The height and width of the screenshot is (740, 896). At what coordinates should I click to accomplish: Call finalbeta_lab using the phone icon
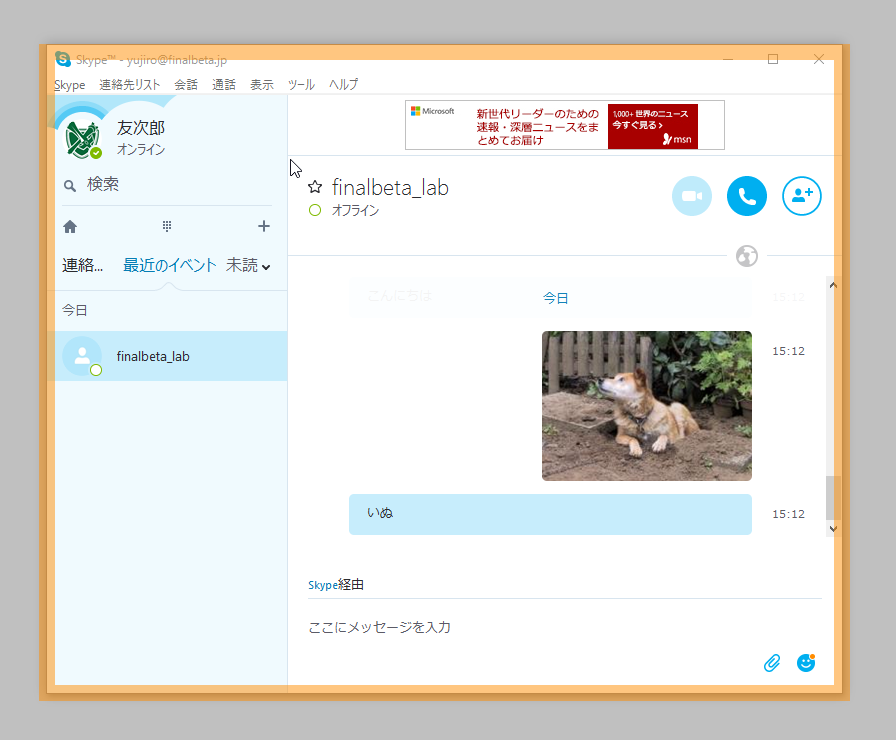(x=747, y=196)
